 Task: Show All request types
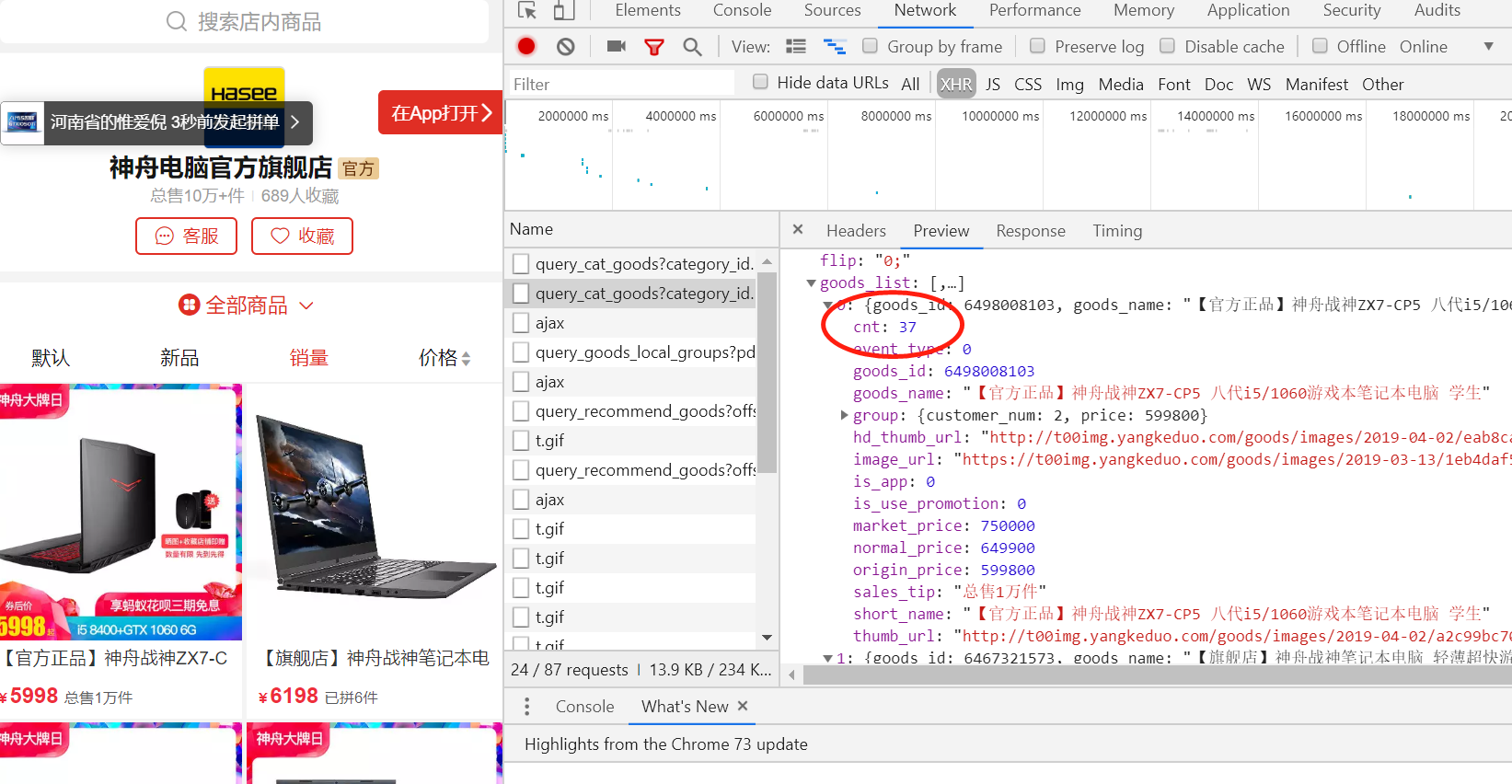click(910, 85)
